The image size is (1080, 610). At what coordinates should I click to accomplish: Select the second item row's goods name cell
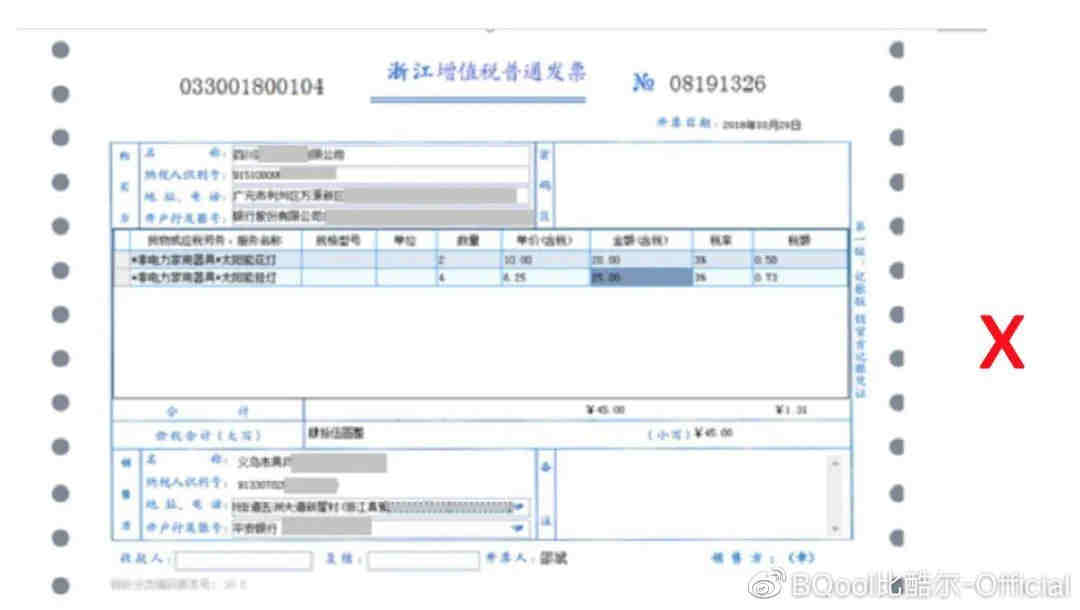coord(216,277)
